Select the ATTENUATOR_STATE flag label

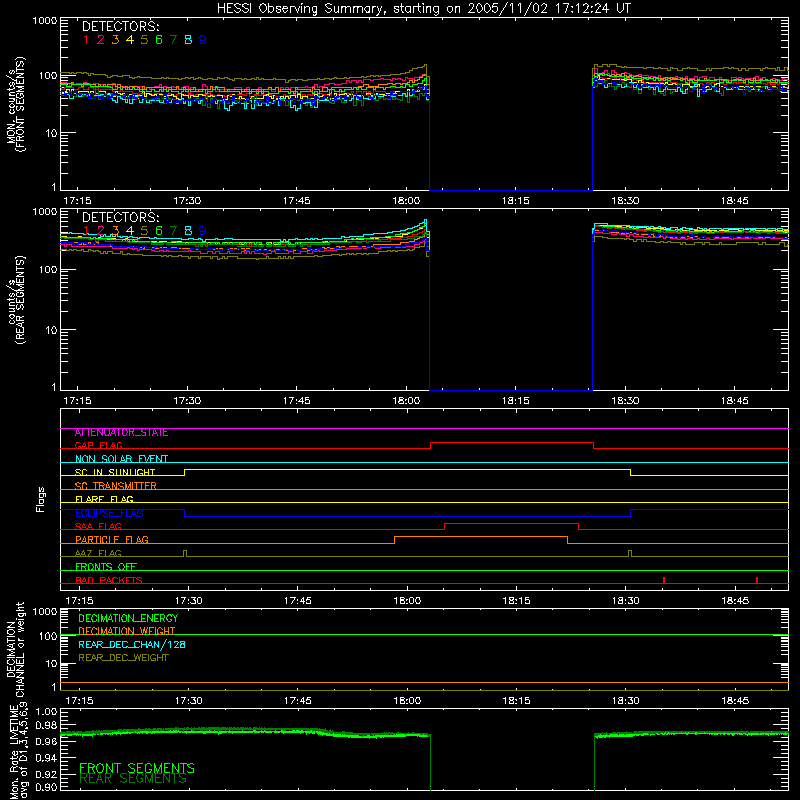tap(121, 433)
